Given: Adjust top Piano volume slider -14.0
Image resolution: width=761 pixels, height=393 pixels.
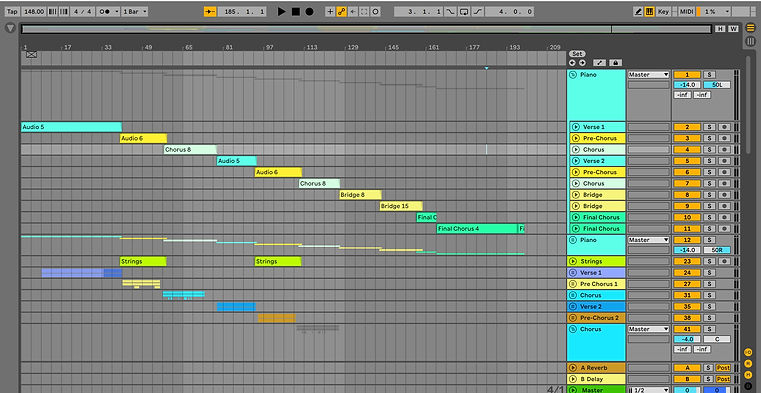Looking at the screenshot, I should coord(687,85).
